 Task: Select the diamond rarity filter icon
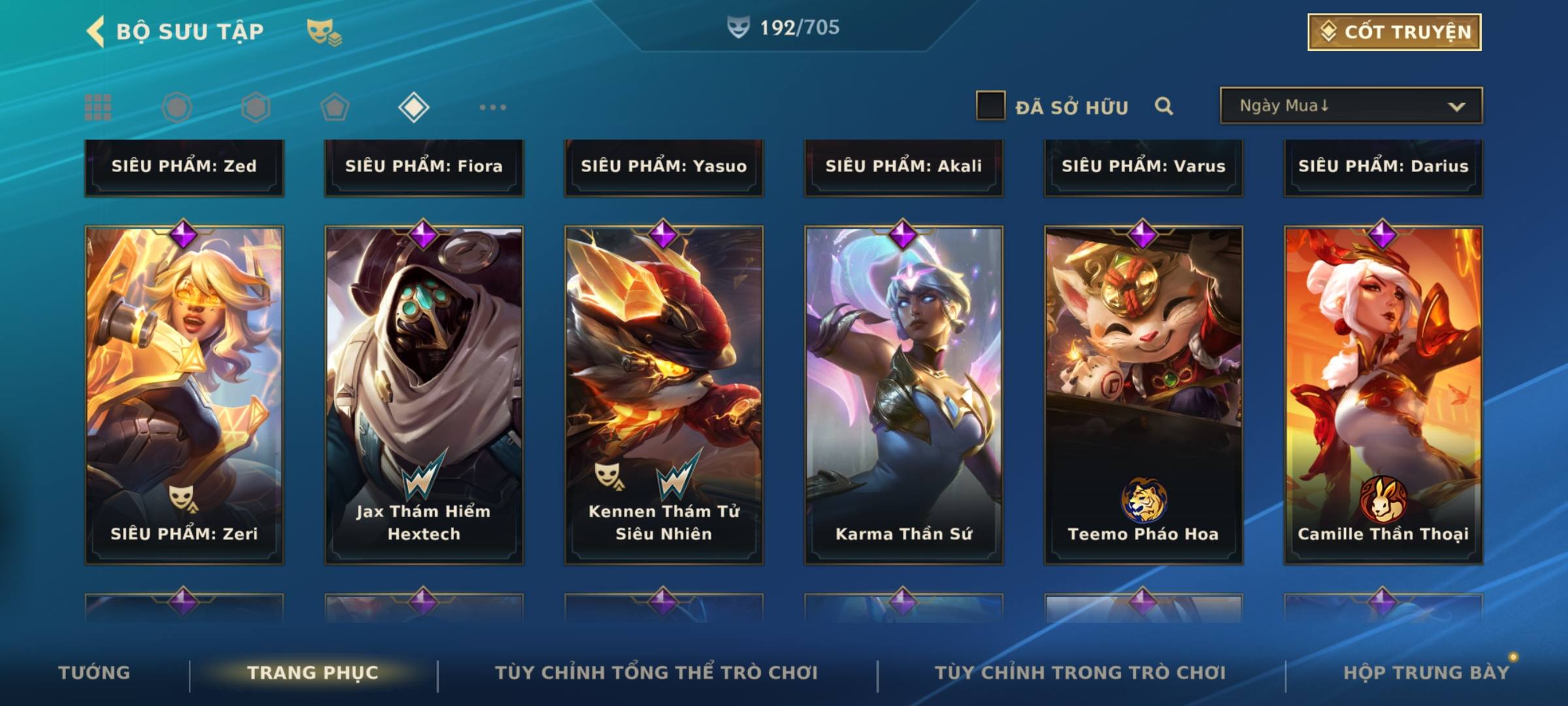[414, 107]
